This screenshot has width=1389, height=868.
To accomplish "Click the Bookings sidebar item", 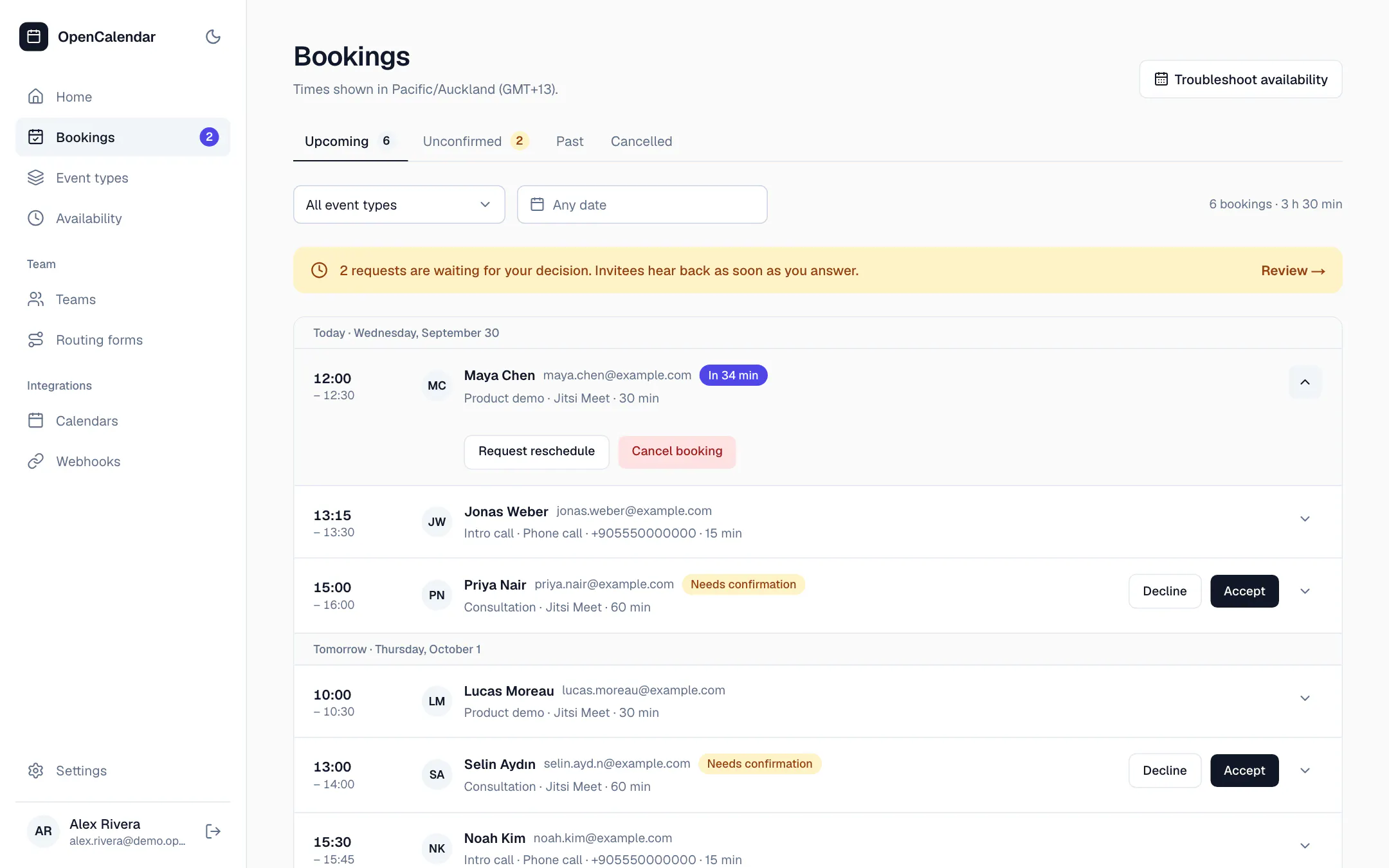I will 123,137.
